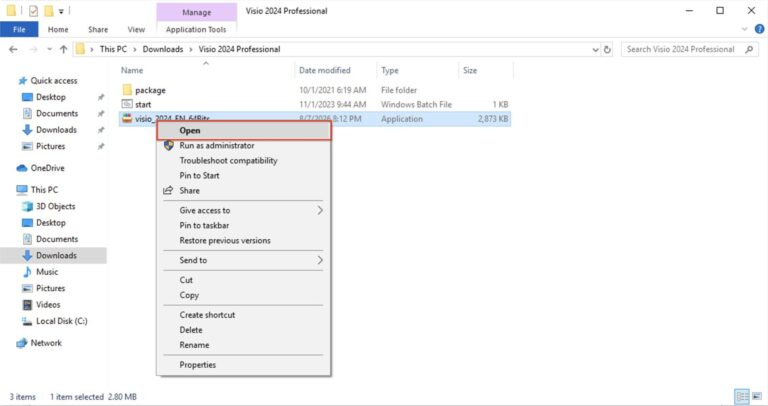
Task: Refresh the current folder view
Action: tap(607, 49)
